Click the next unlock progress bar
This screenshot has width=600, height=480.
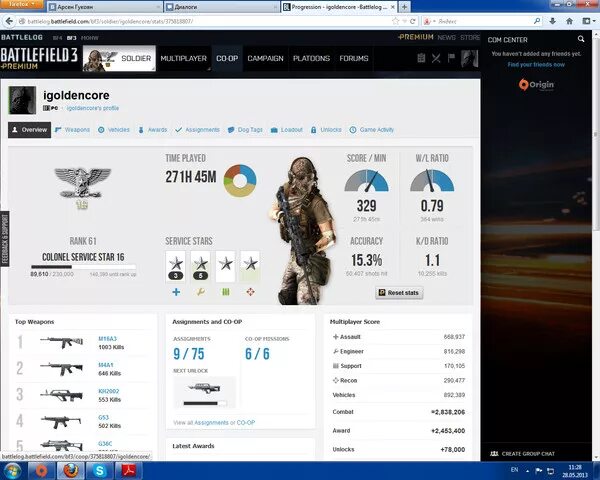[x=205, y=403]
